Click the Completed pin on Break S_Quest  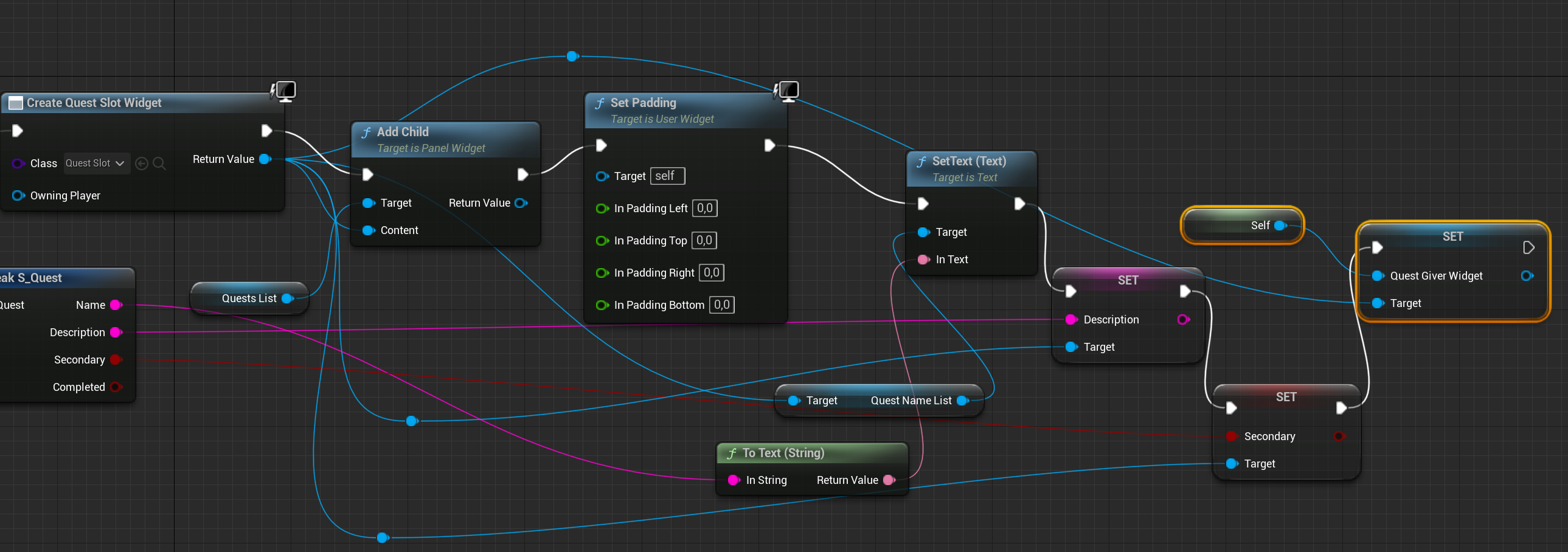(116, 387)
